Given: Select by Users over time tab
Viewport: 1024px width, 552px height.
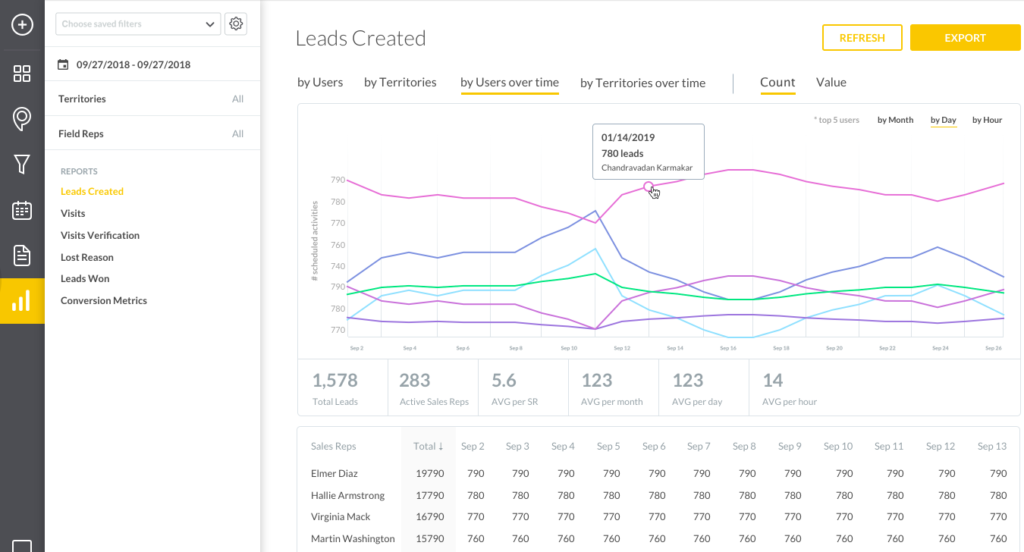Looking at the screenshot, I should (509, 83).
